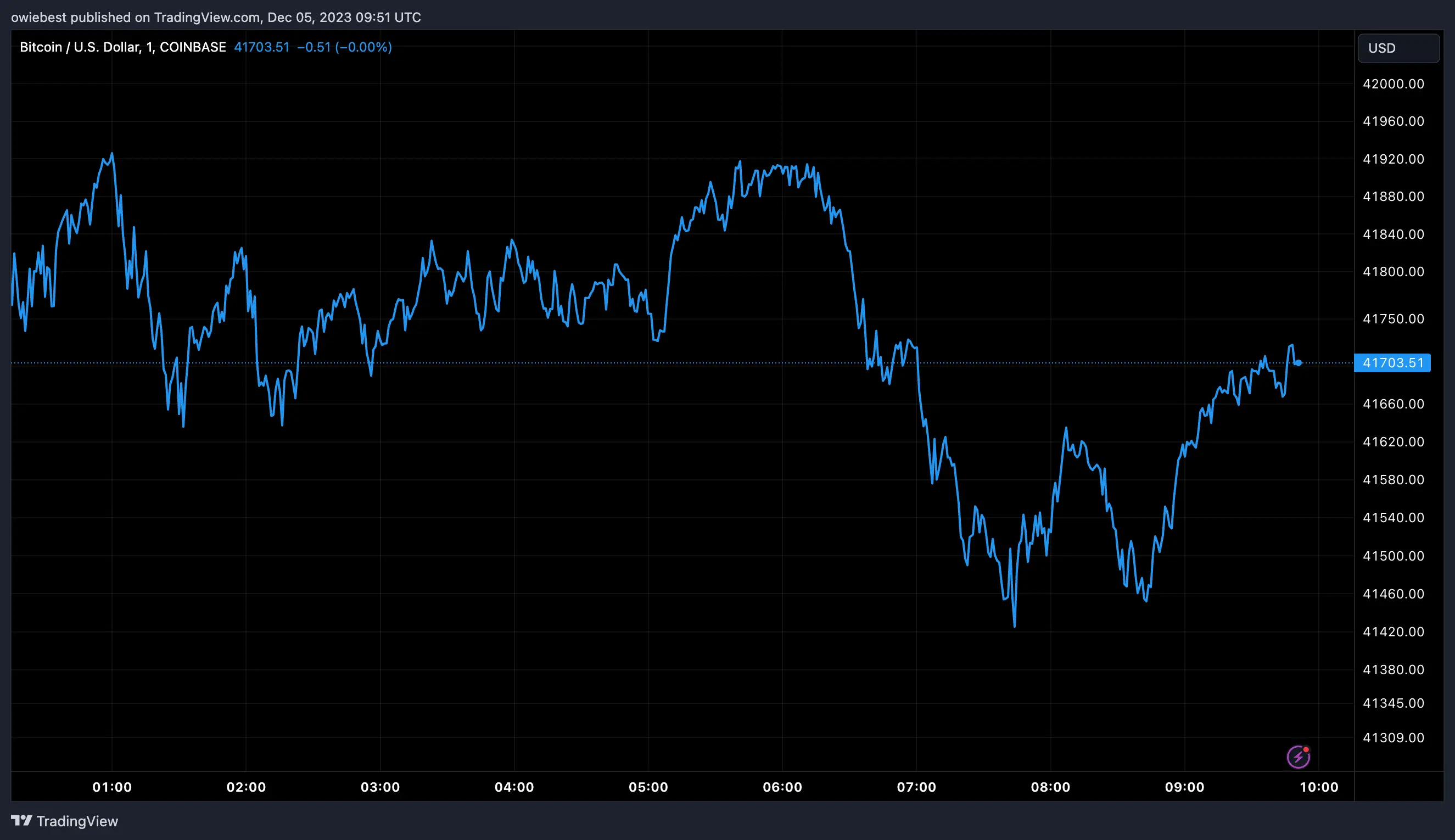Click the highlighted 41703.51 price label

(1394, 362)
